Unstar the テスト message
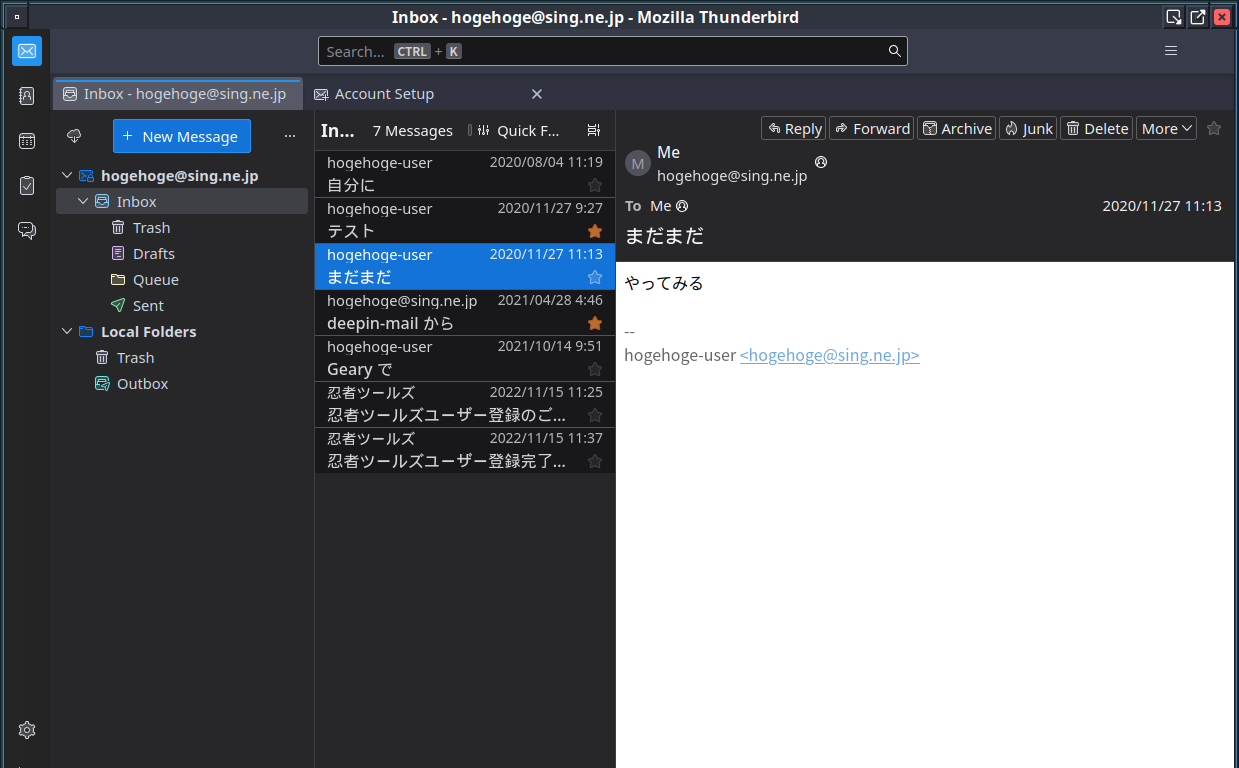 pos(595,231)
